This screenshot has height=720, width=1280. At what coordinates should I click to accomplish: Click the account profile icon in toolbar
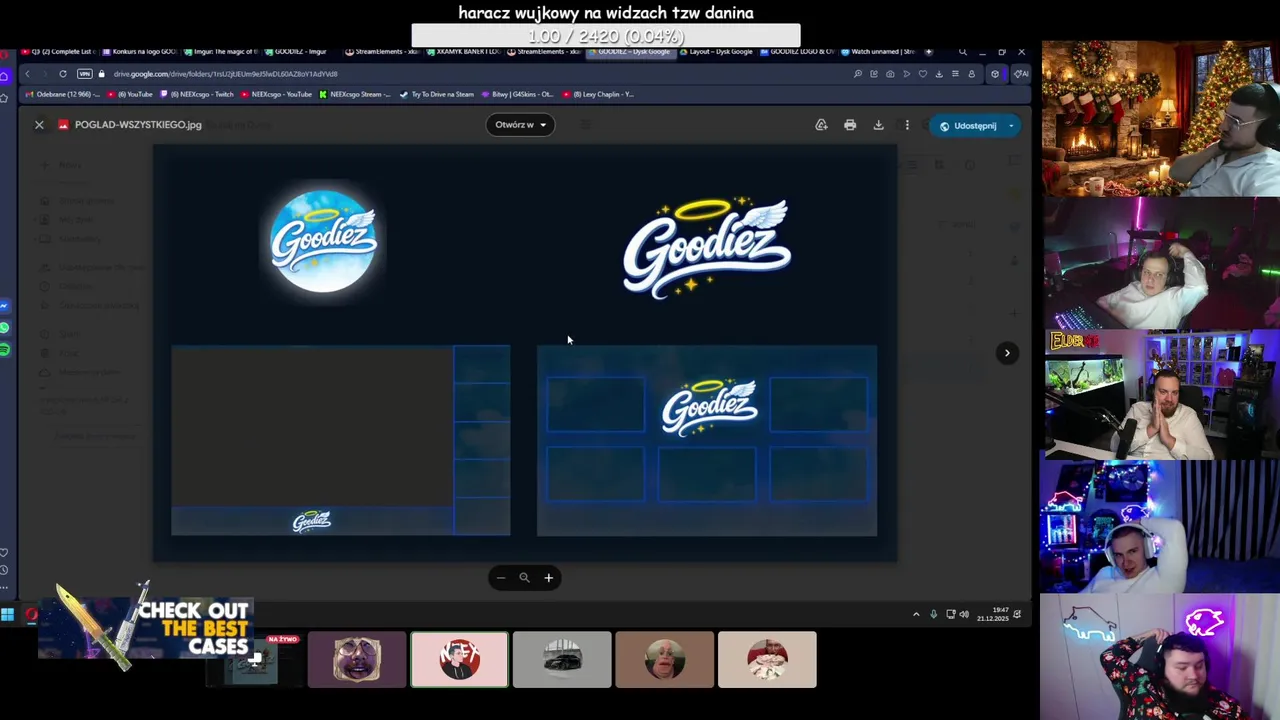click(971, 74)
